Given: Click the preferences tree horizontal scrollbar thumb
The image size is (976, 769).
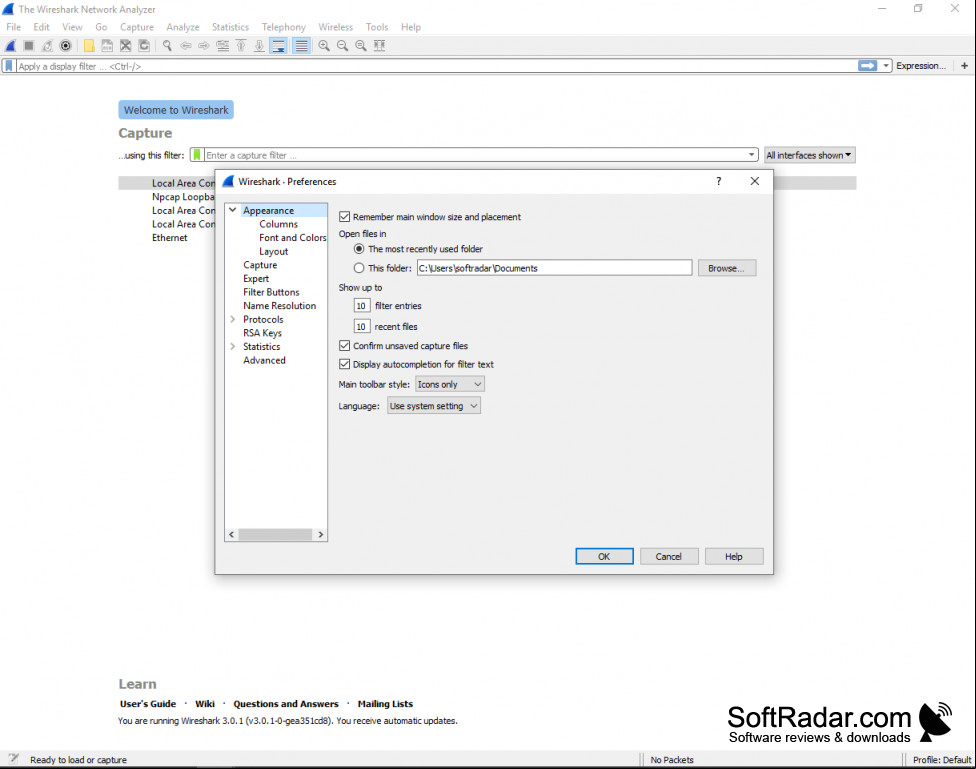Looking at the screenshot, I should pyautogui.click(x=275, y=535).
